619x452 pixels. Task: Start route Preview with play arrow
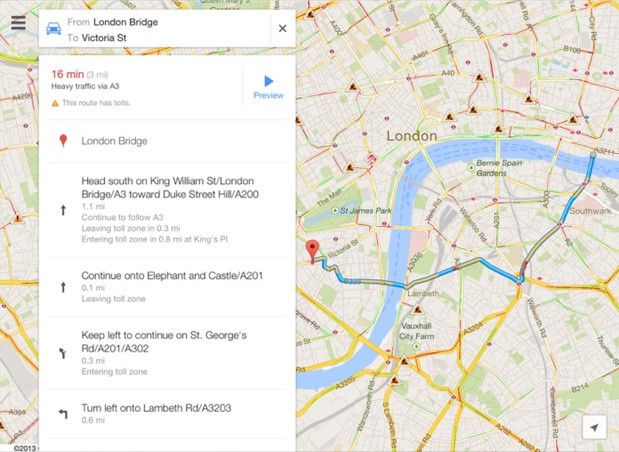[x=268, y=87]
